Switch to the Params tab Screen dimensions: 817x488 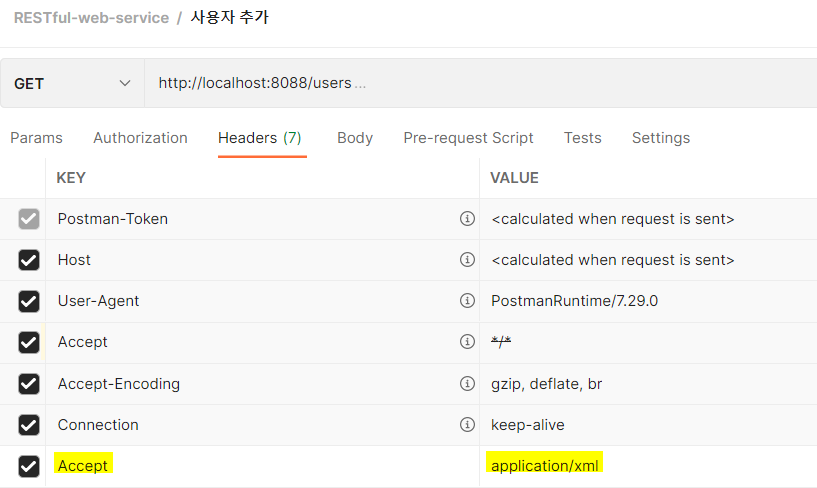tap(36, 138)
